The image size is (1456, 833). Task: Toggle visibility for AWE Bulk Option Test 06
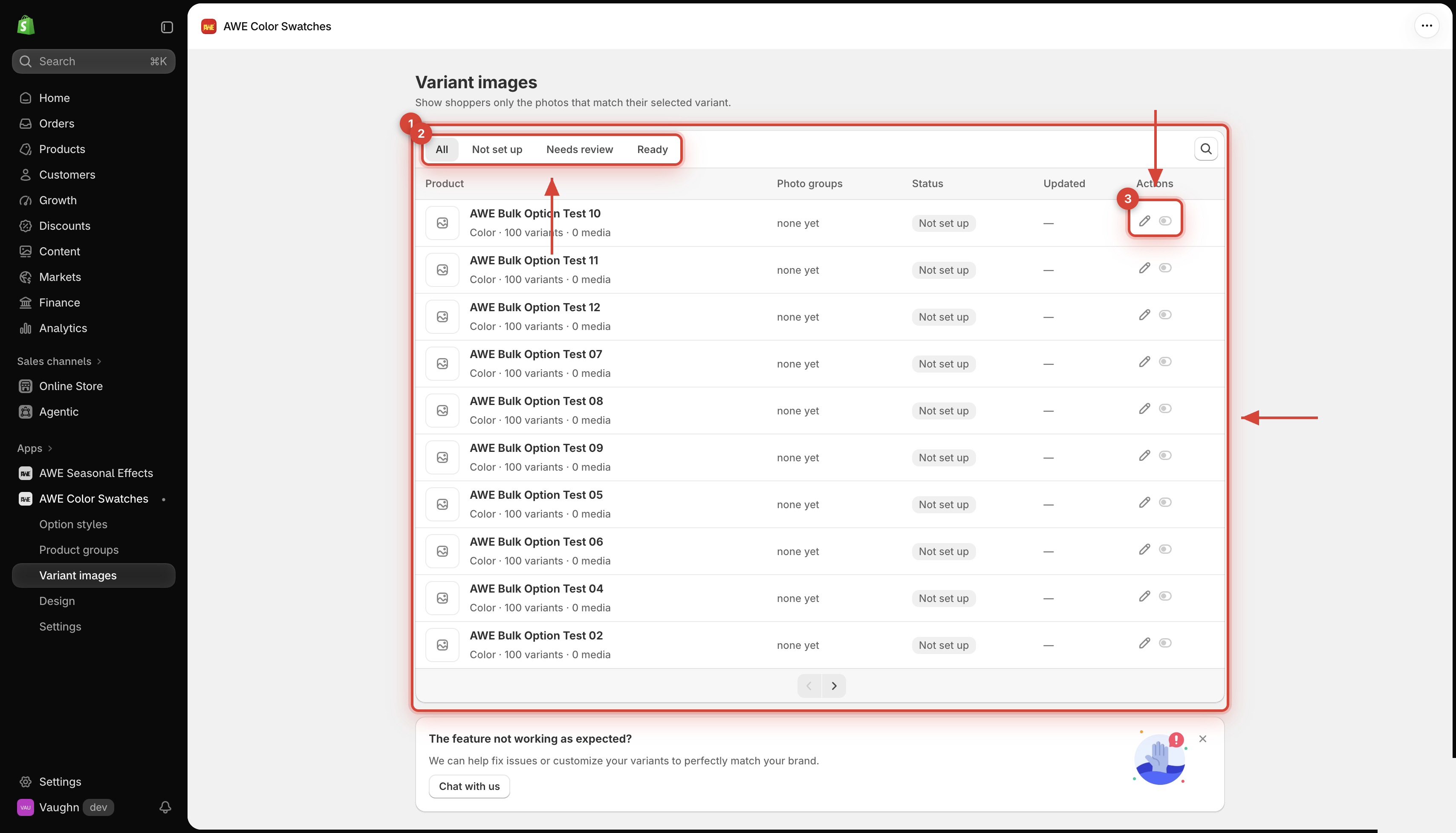tap(1165, 549)
